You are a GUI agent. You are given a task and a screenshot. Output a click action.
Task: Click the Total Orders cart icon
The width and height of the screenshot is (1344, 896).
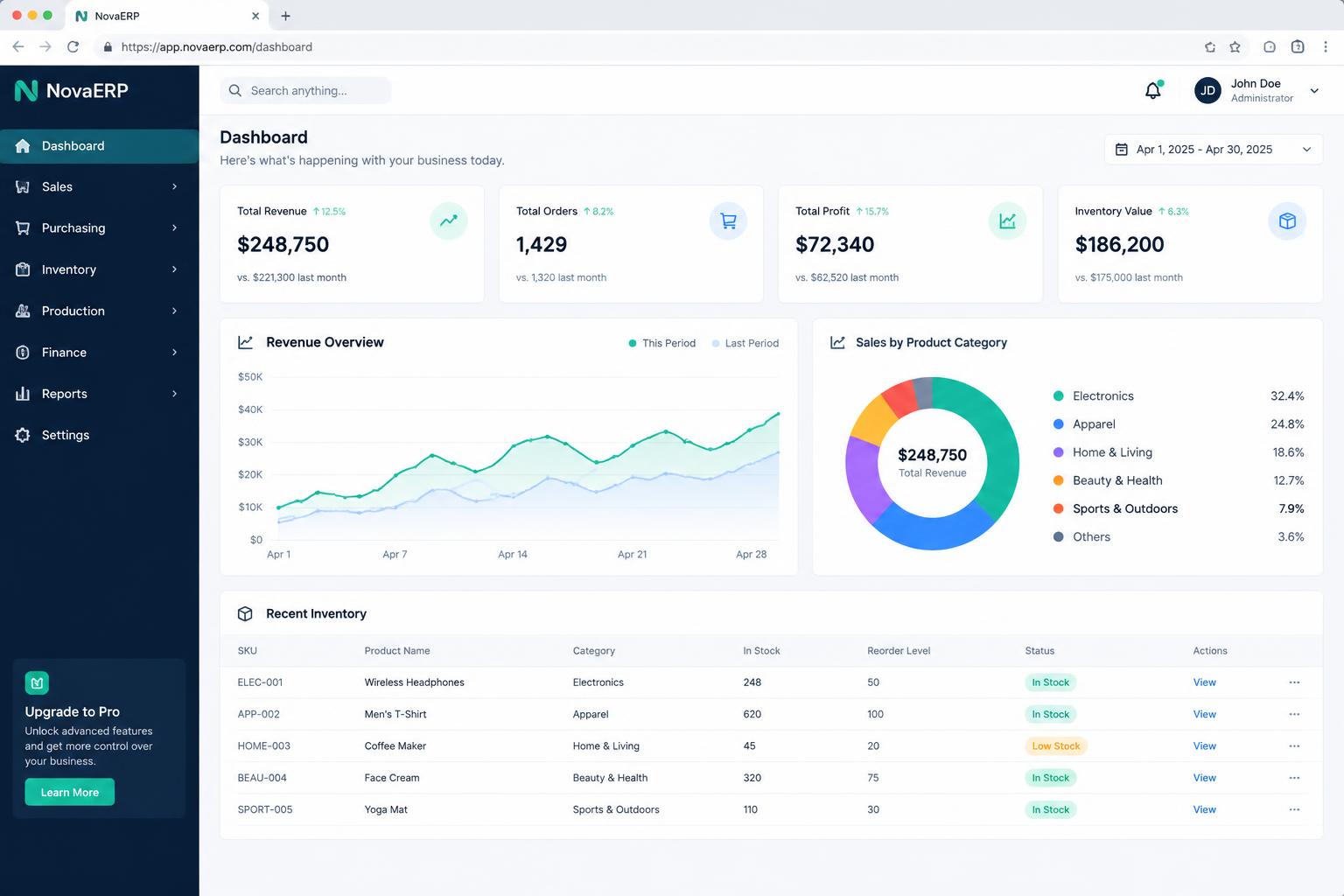[x=728, y=220]
